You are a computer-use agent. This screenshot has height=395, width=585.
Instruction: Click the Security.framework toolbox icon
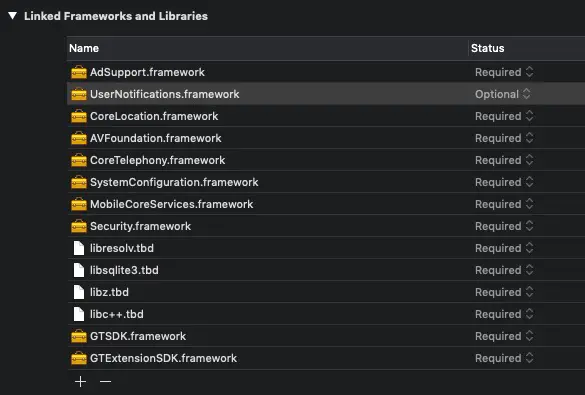pos(79,226)
